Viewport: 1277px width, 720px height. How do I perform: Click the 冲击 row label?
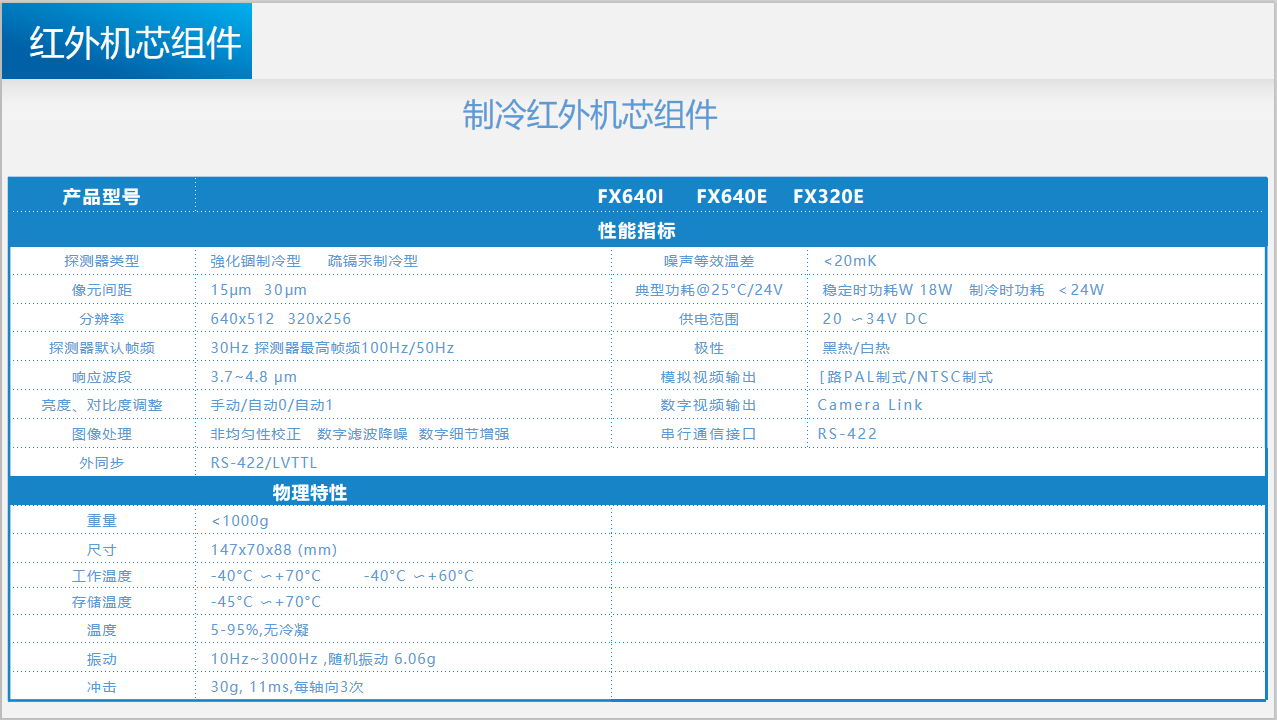click(102, 688)
